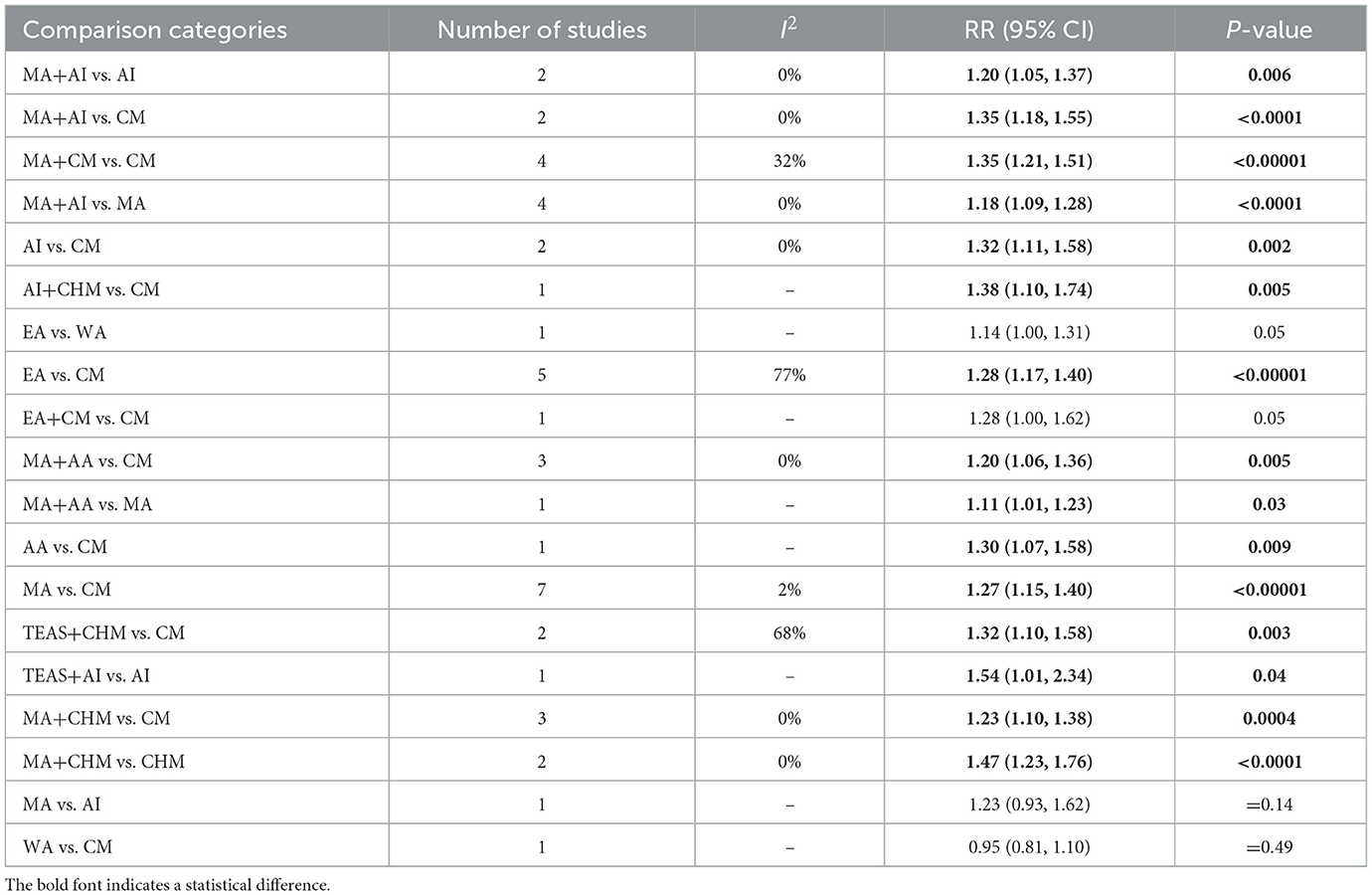Click the "Comparison categories" column header
This screenshot has width=1372, height=895.
coord(154,30)
